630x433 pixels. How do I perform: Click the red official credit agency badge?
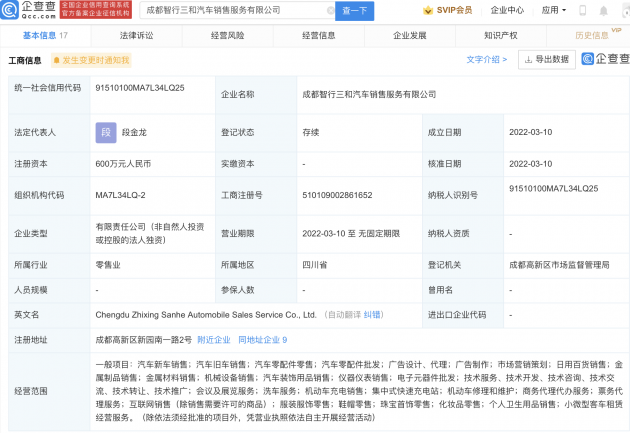click(x=96, y=10)
